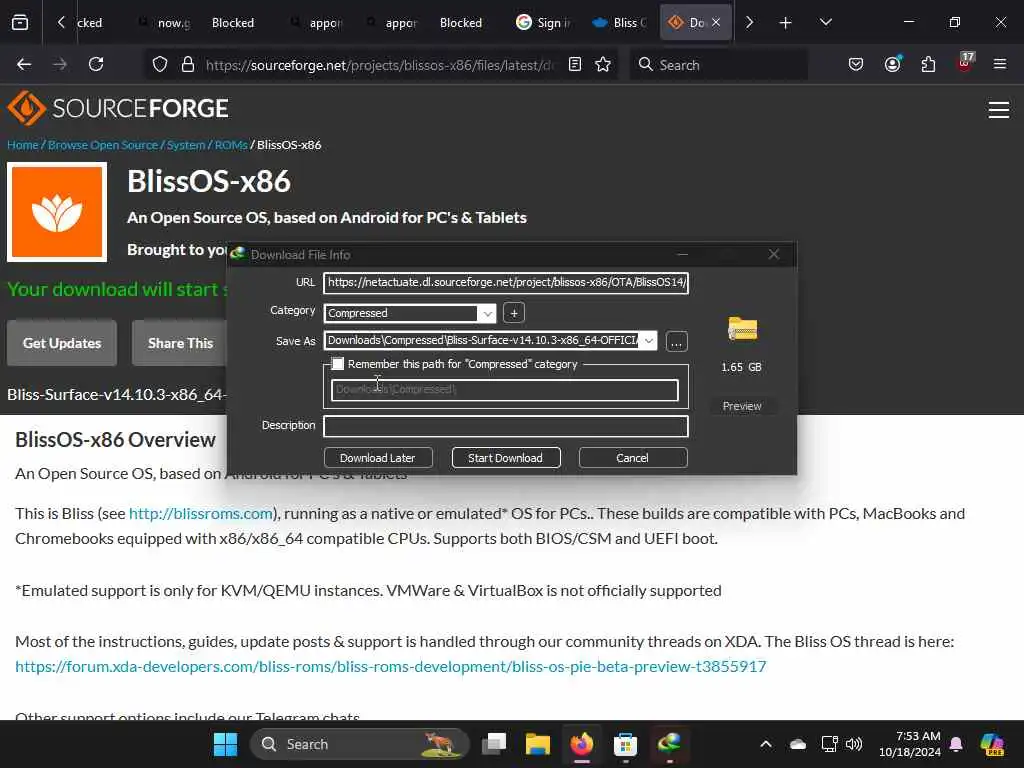View site security padlock info

coord(188,64)
